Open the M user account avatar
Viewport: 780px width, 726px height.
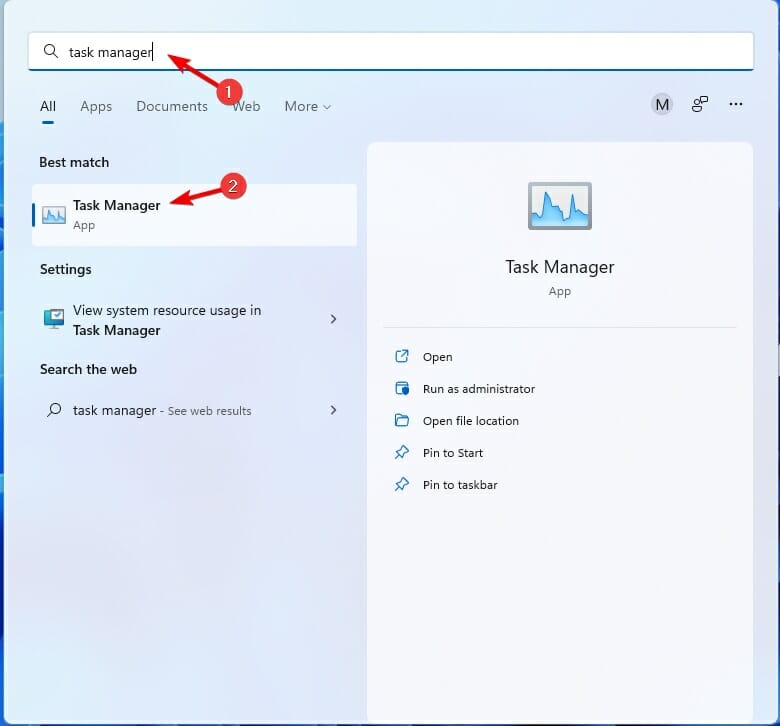(x=662, y=104)
